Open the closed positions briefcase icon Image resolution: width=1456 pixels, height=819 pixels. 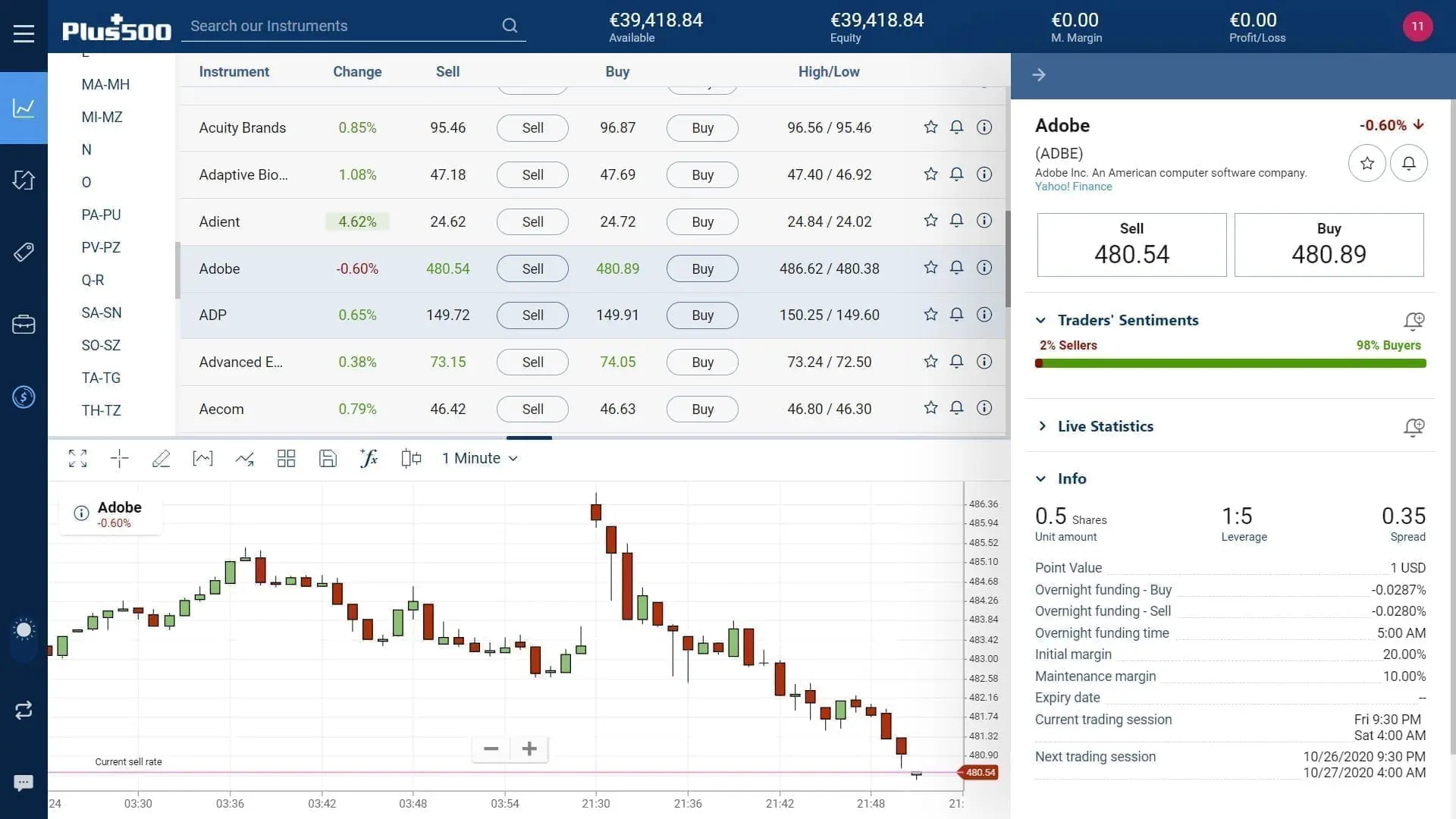(x=24, y=325)
